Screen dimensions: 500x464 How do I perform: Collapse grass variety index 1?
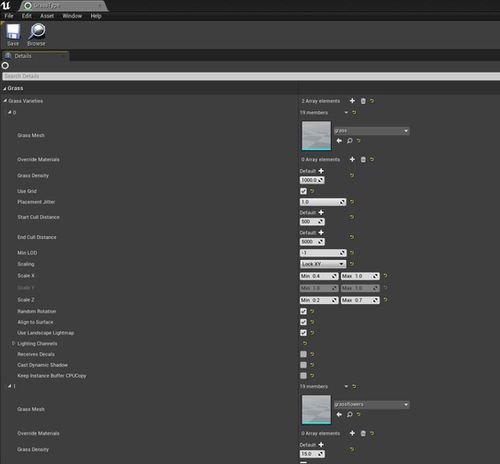click(10, 386)
